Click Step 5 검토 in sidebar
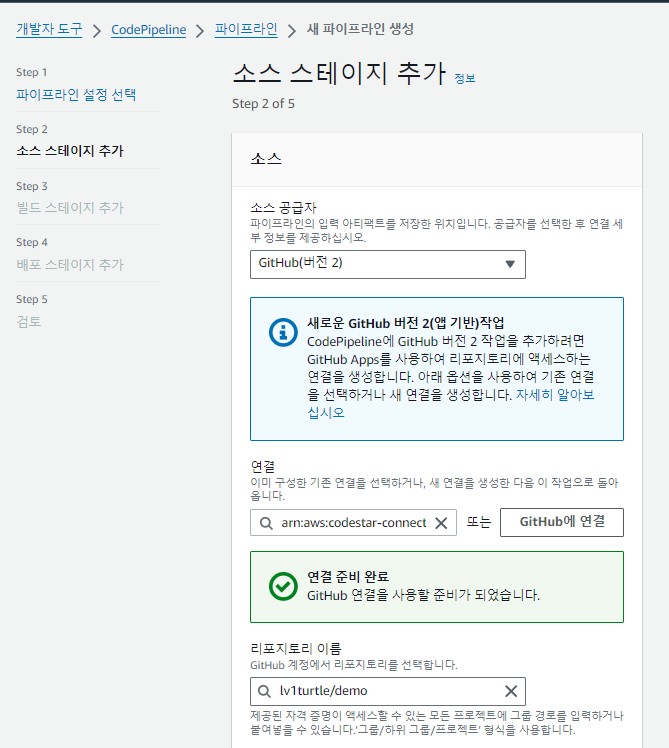Image resolution: width=669 pixels, height=748 pixels. [x=29, y=322]
